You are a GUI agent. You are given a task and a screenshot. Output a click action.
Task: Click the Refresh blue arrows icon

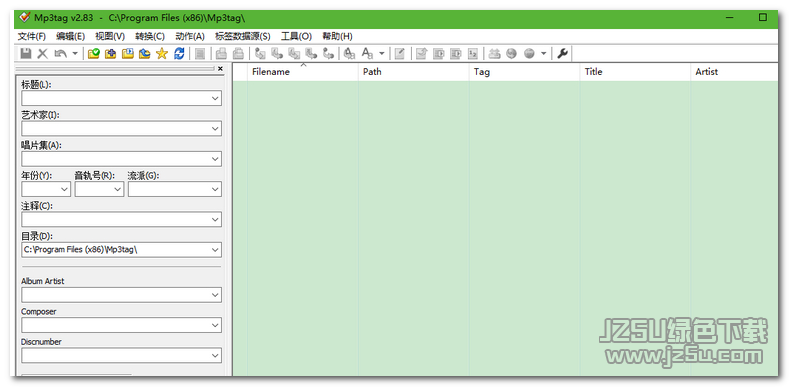point(179,53)
